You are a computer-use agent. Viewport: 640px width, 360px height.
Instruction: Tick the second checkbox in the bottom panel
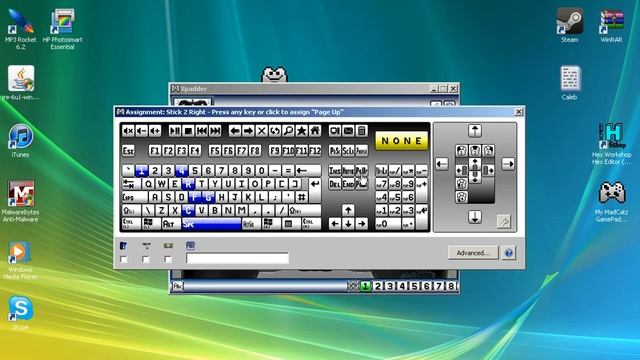(x=146, y=259)
